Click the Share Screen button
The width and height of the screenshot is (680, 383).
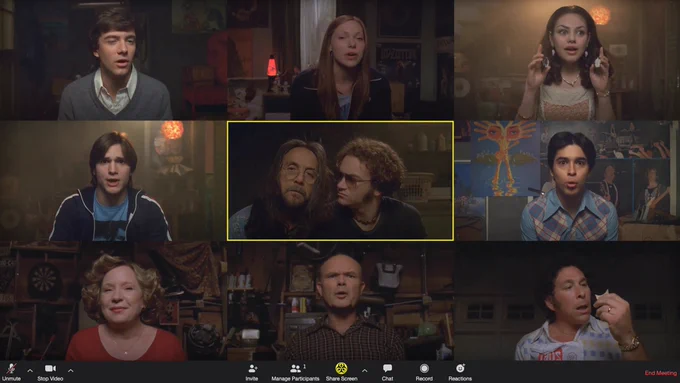point(342,372)
